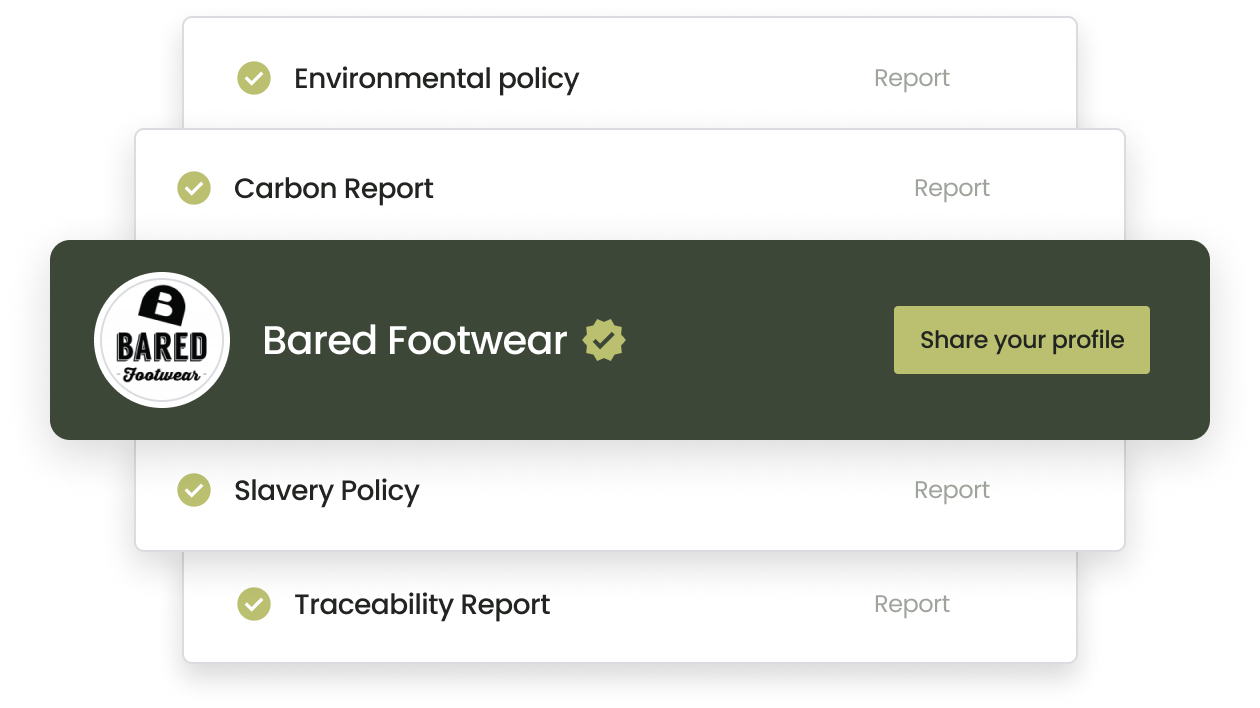Click the Bared Footwear profile name
Screen dimensions: 1260x708
[x=415, y=341]
